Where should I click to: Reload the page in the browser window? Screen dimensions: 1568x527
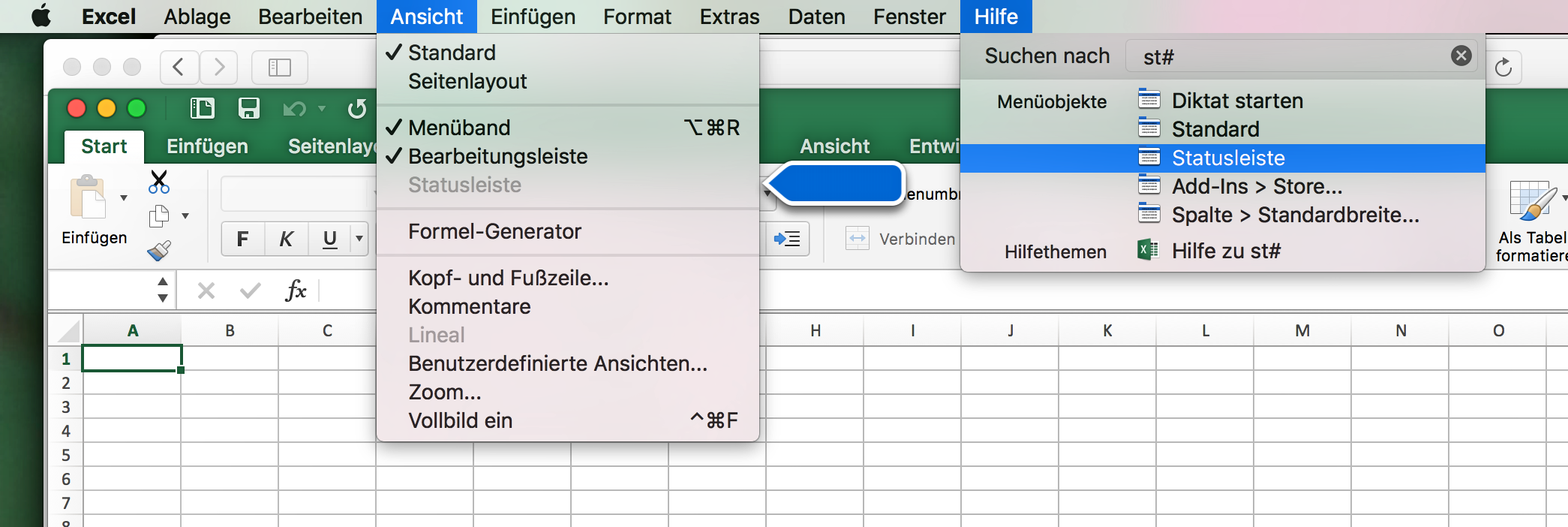pos(1503,68)
